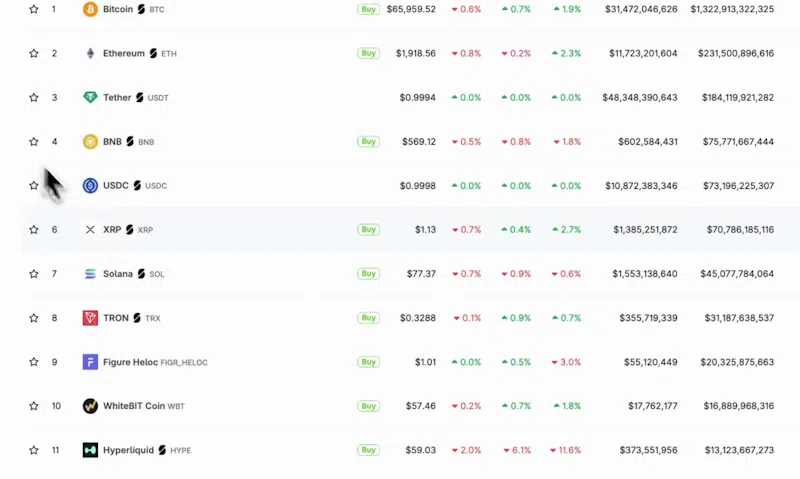Click the swap badge next to USDC name

tap(137, 186)
